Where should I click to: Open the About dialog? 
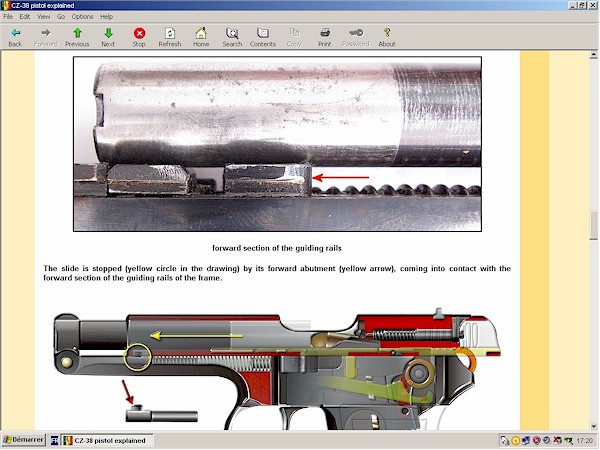coord(387,37)
